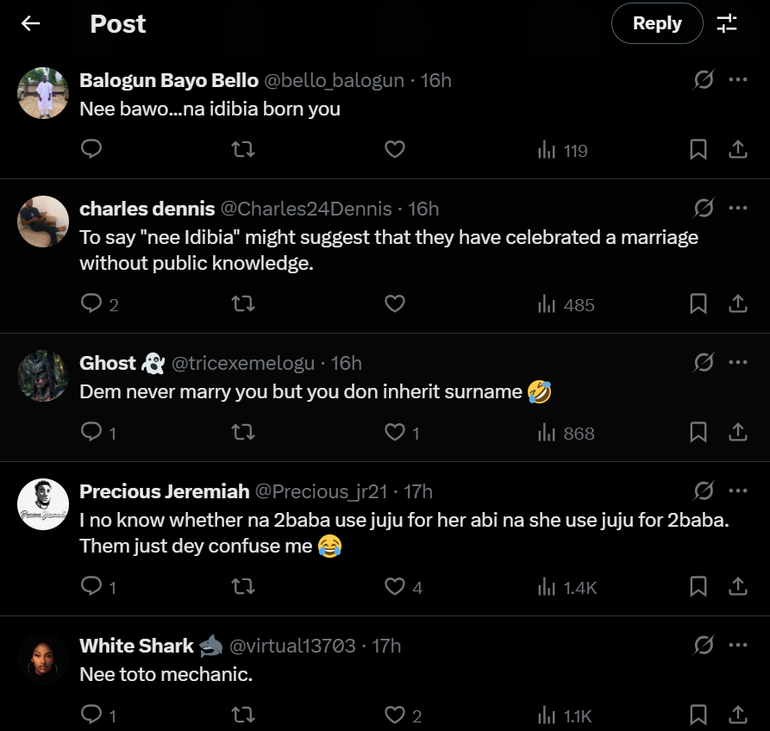
Task: Like Balogun Bayo Bello's comment
Action: pos(395,150)
